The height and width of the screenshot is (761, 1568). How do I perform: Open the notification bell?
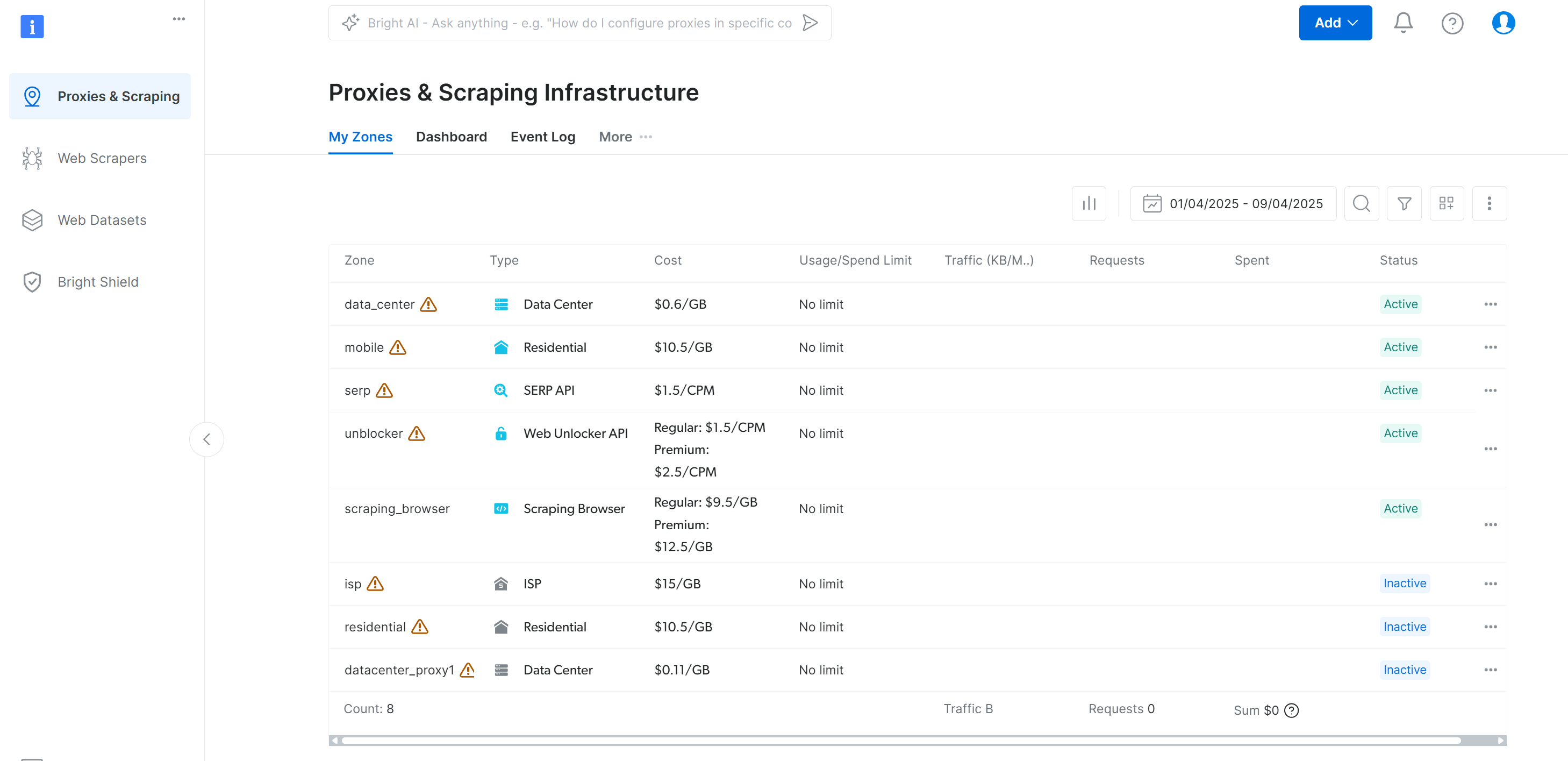[1403, 23]
